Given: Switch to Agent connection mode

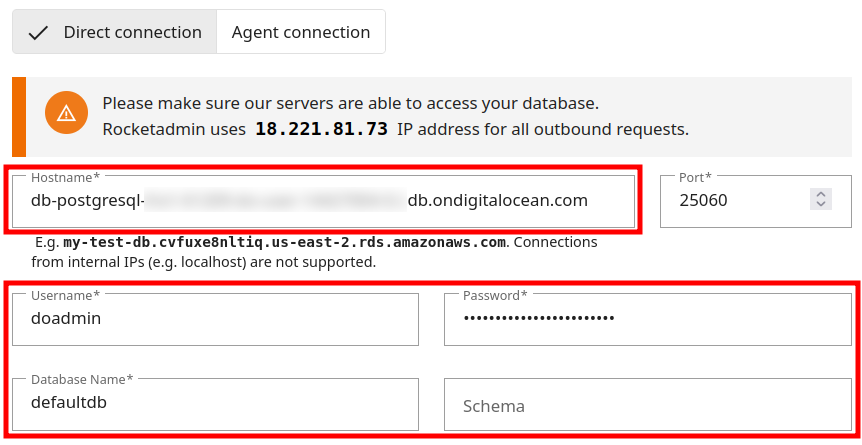Looking at the screenshot, I should [301, 32].
